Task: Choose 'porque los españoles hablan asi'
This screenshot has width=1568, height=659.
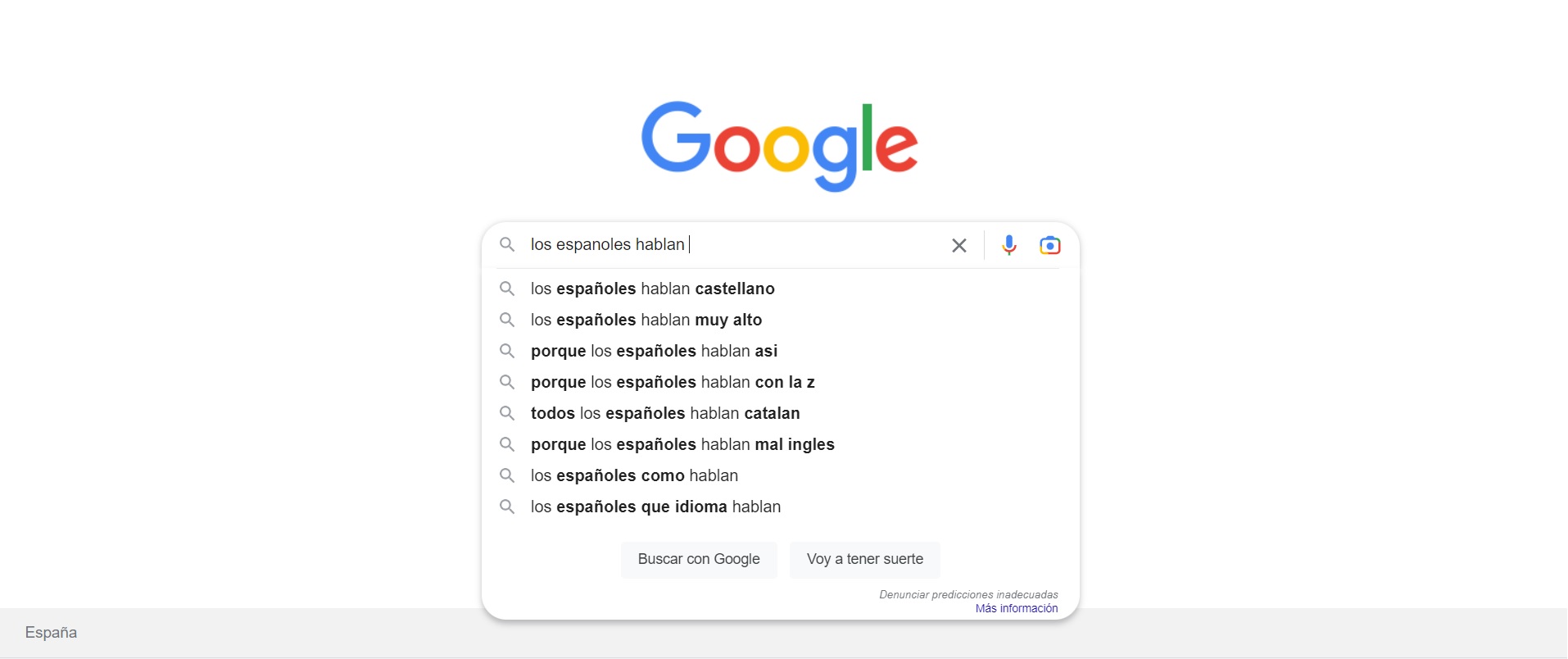Action: pos(654,351)
